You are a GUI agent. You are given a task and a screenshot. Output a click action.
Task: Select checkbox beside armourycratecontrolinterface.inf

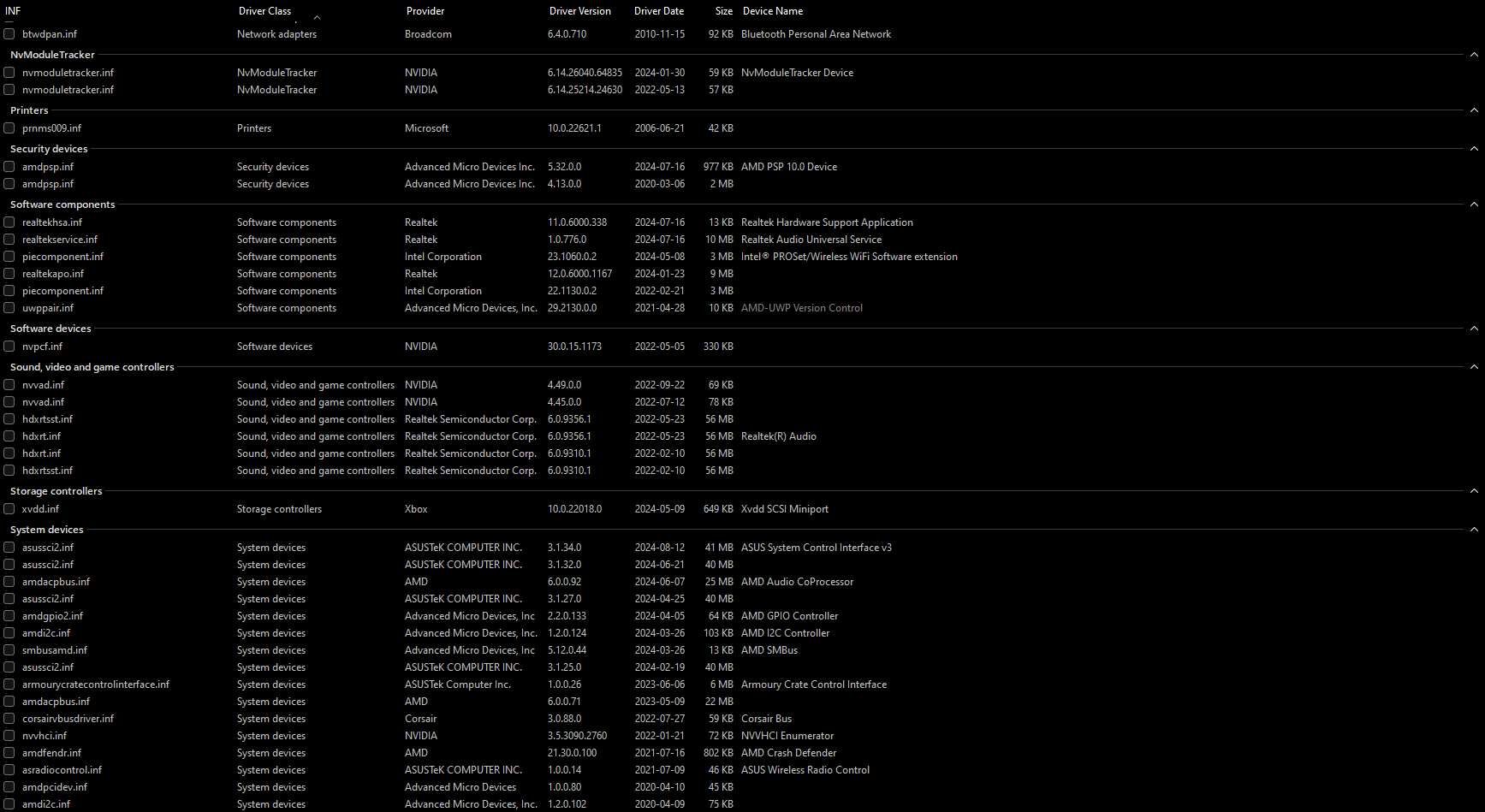[9, 685]
